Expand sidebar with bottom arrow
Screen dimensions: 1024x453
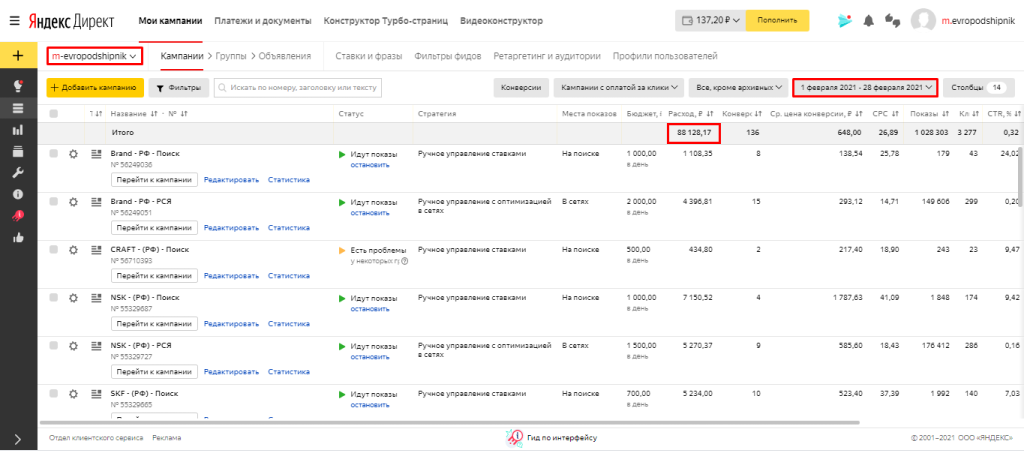(18, 439)
